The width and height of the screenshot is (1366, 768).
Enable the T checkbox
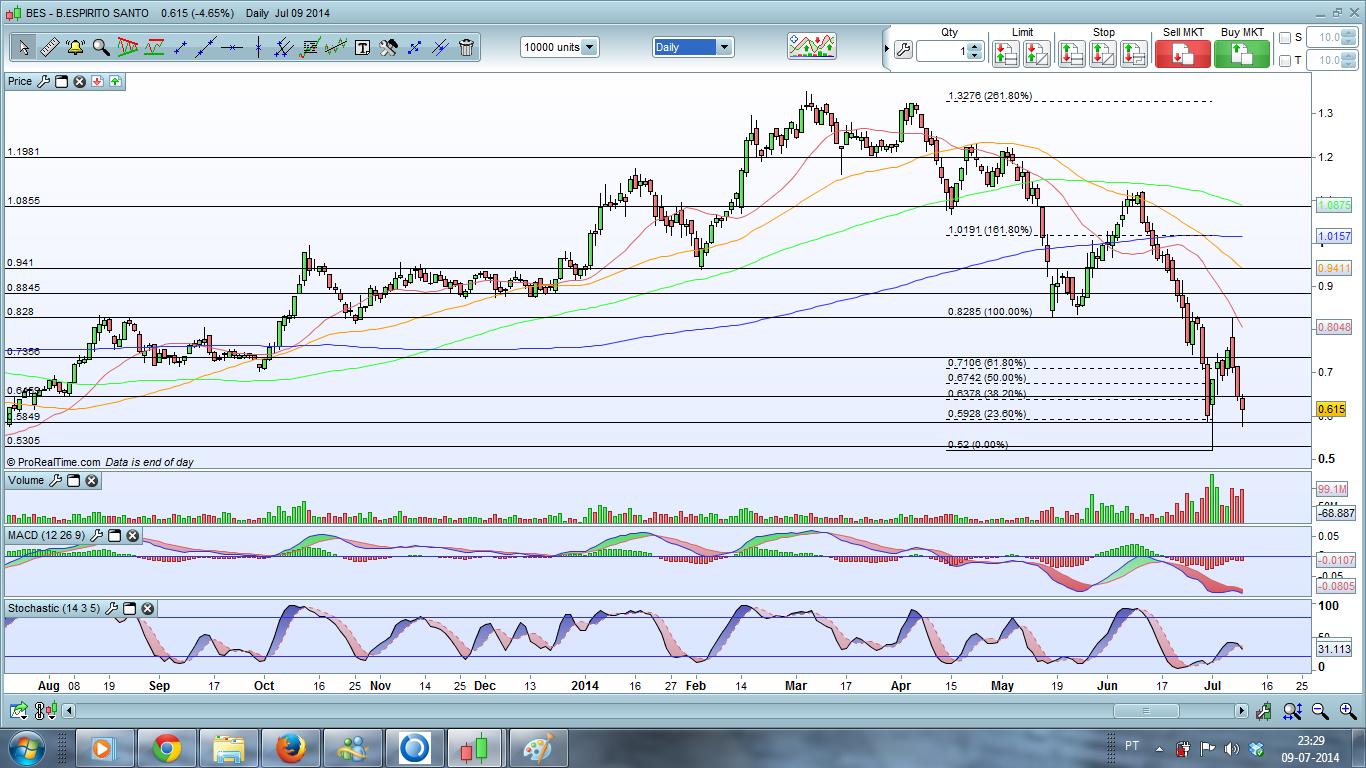click(x=1285, y=61)
